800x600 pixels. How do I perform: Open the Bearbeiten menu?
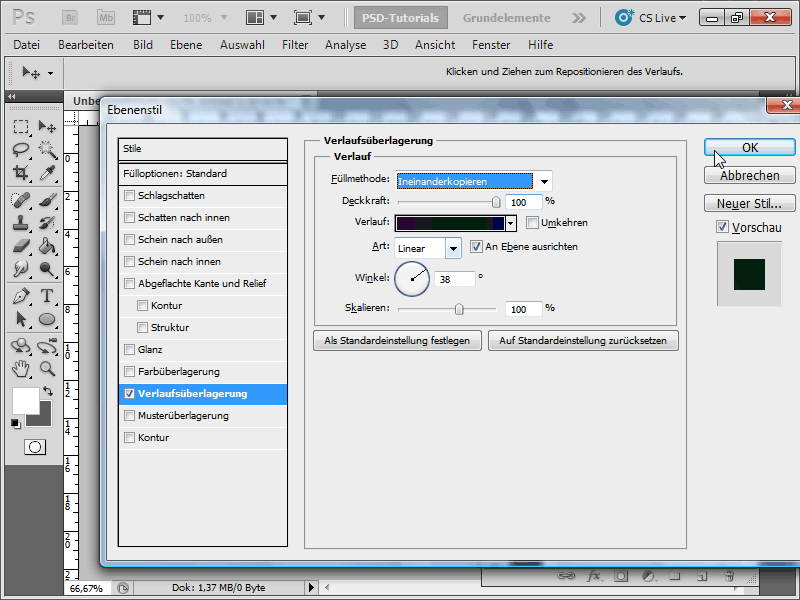click(x=86, y=45)
